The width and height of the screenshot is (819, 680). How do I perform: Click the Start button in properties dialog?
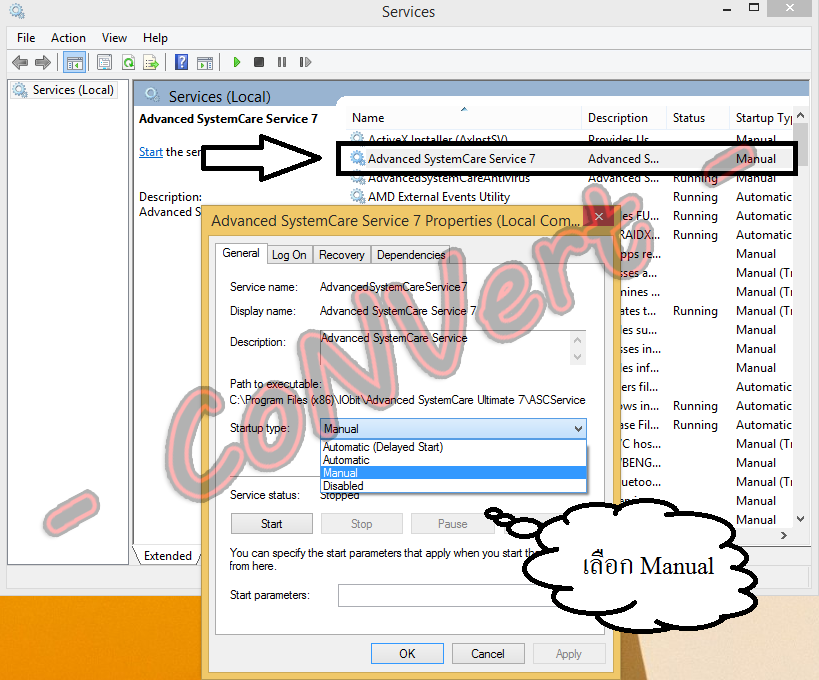(x=272, y=524)
